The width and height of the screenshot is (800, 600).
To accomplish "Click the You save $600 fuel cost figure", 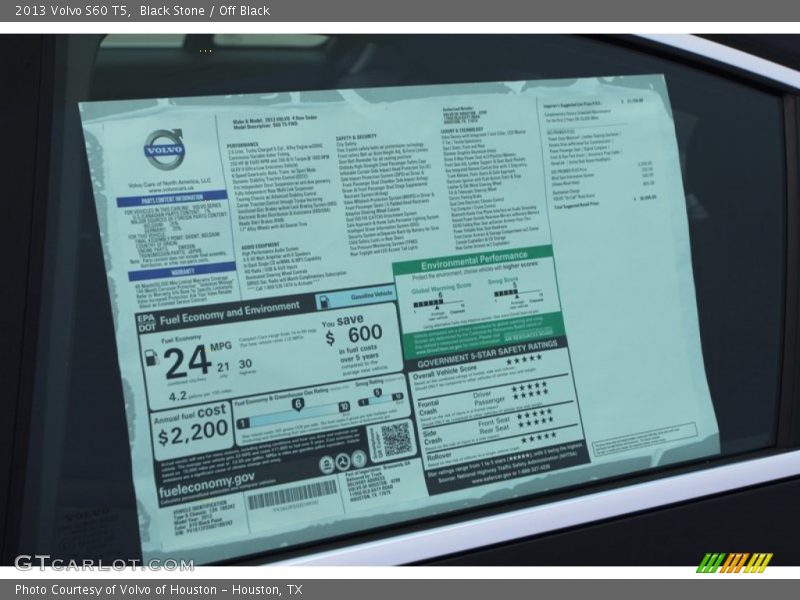I will click(x=354, y=331).
